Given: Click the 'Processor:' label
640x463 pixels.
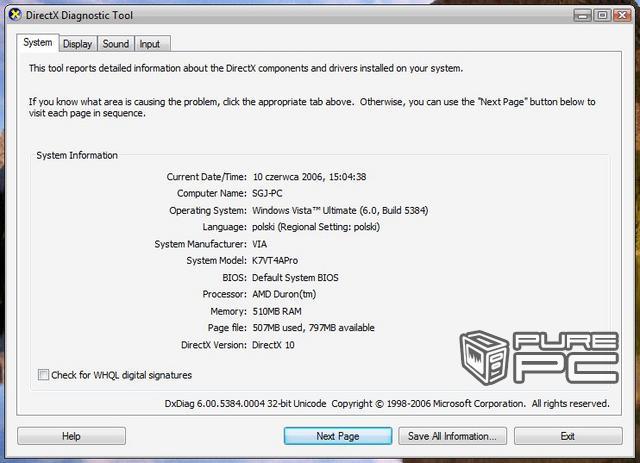Looking at the screenshot, I should 224,294.
